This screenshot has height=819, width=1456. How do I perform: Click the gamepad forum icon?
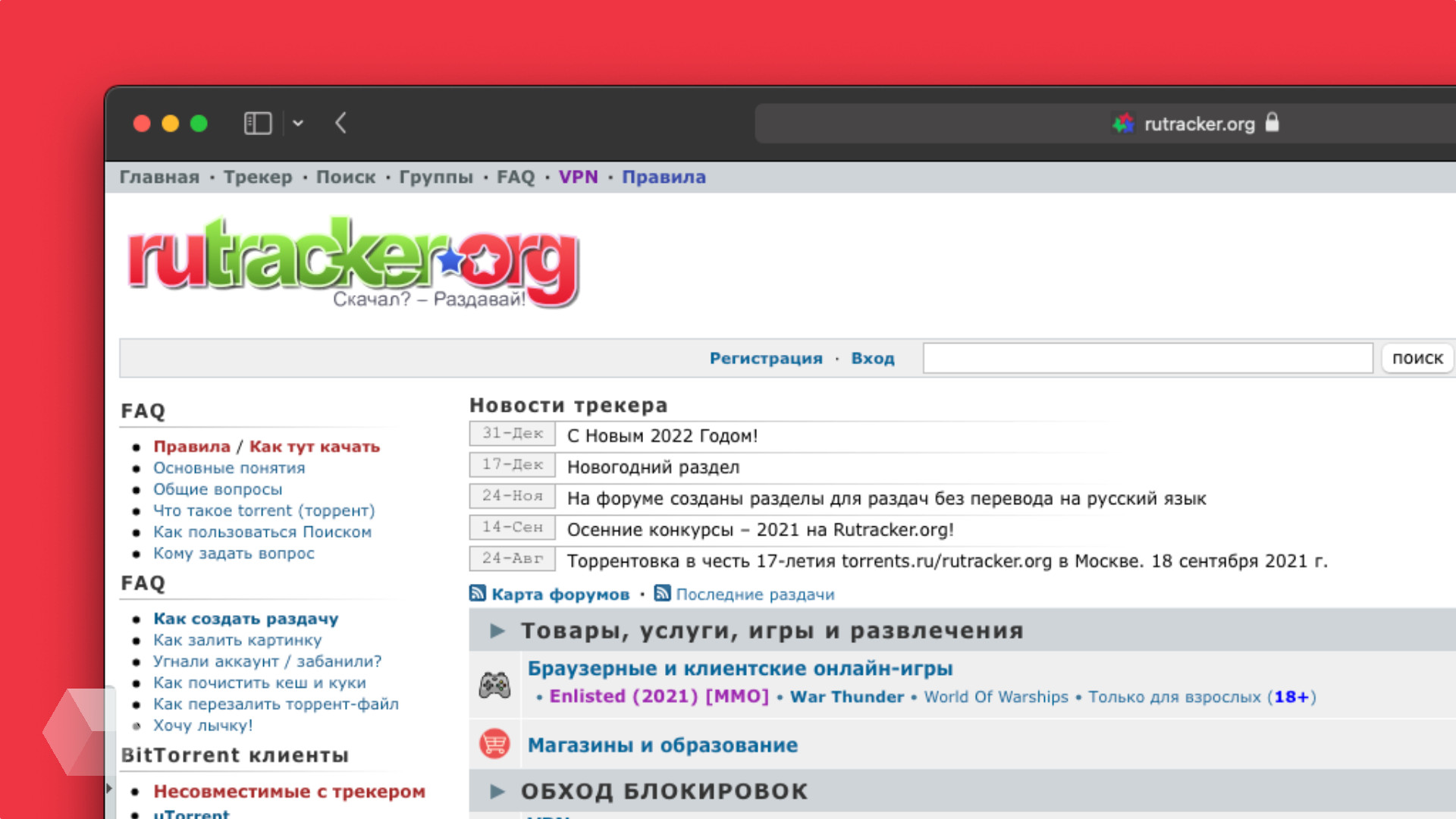click(494, 686)
